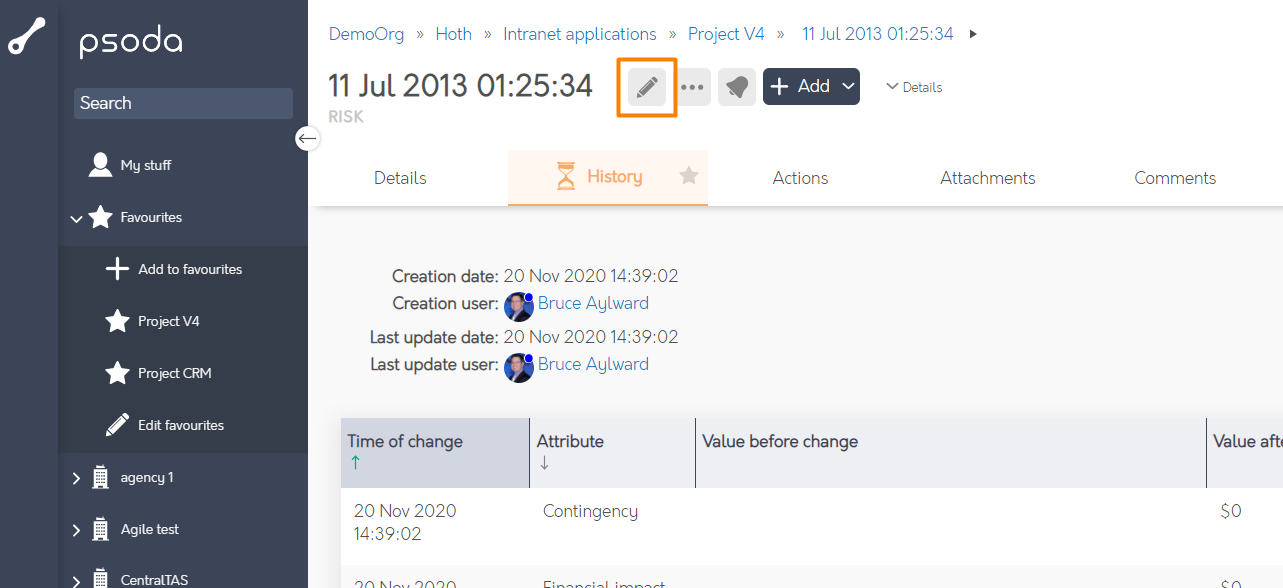Collapse the sidebar with the left arrow
This screenshot has width=1283, height=588.
tap(307, 138)
